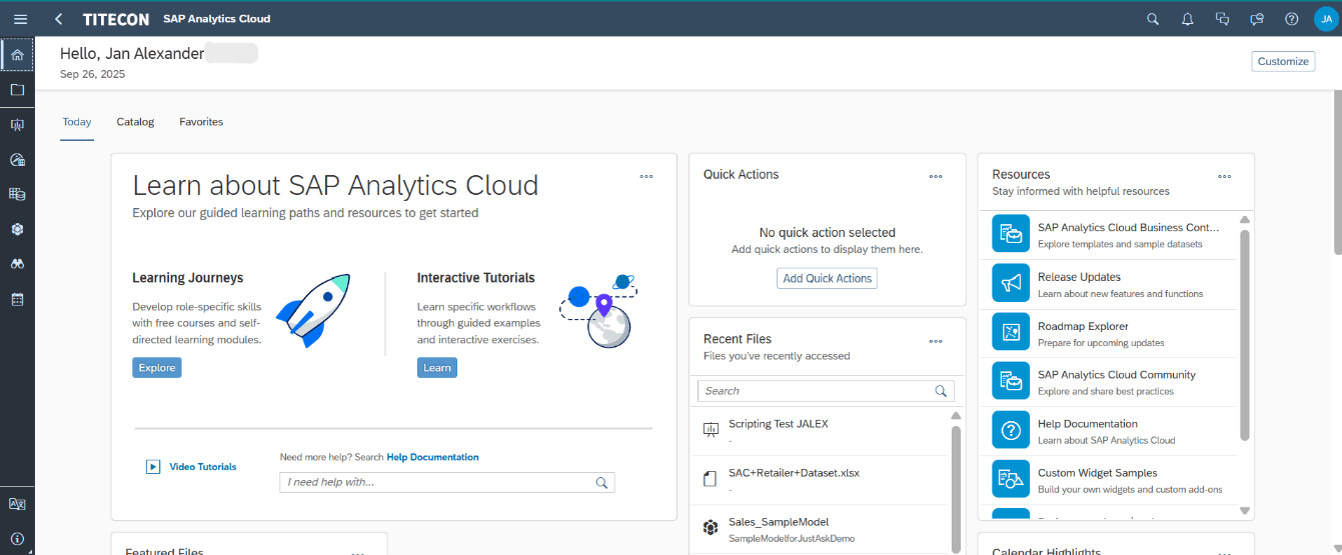Open discussions chat icon in header
The height and width of the screenshot is (555, 1342).
[1222, 19]
